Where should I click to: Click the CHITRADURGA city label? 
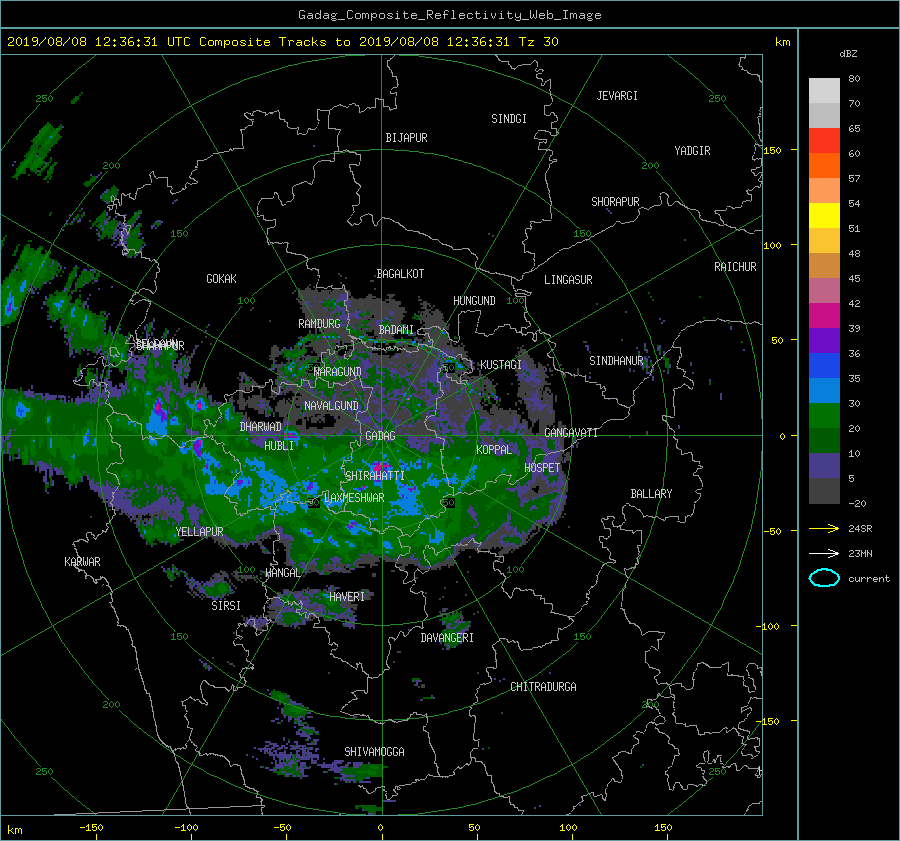click(x=543, y=687)
